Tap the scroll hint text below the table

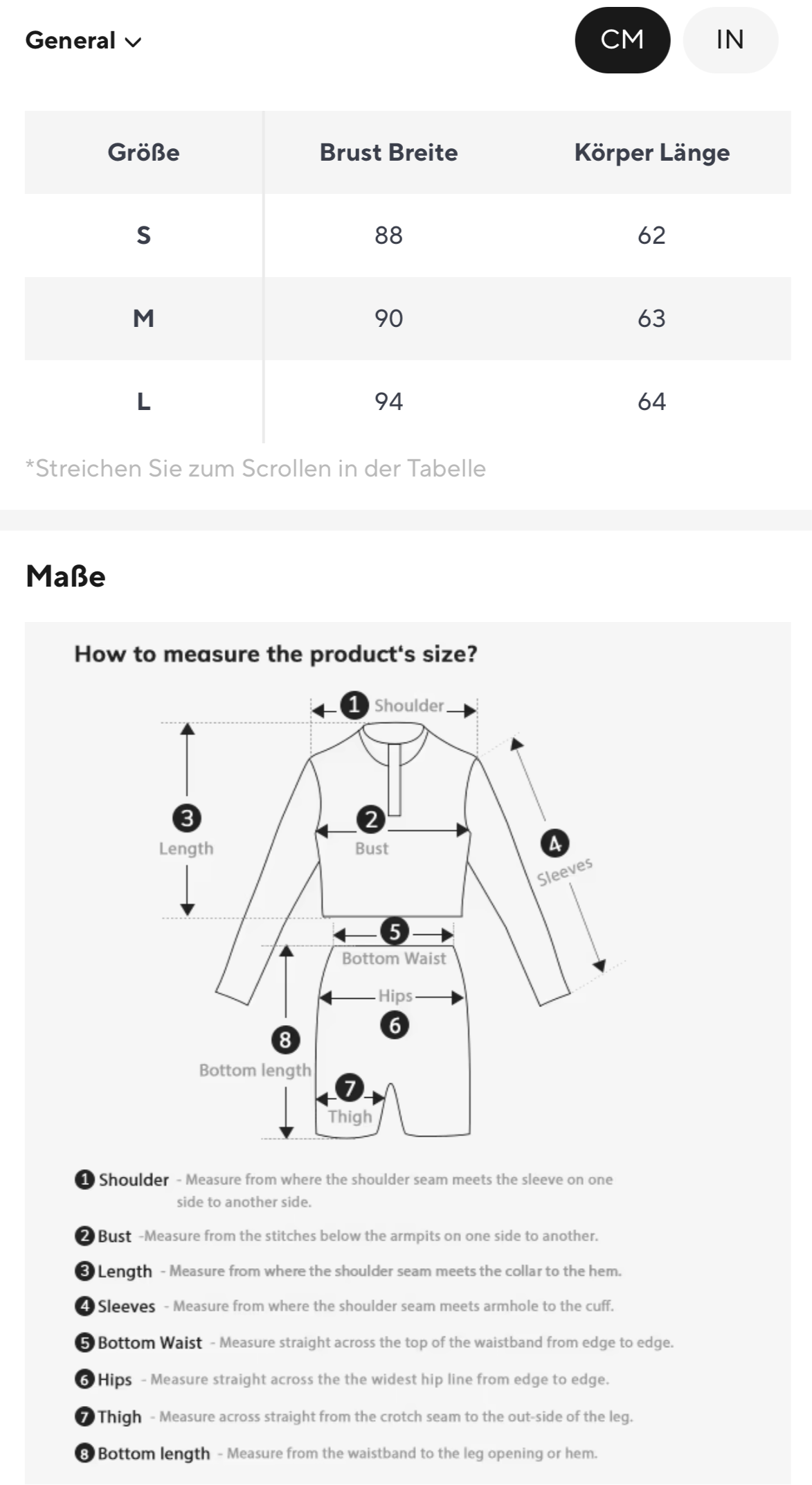[x=255, y=469]
